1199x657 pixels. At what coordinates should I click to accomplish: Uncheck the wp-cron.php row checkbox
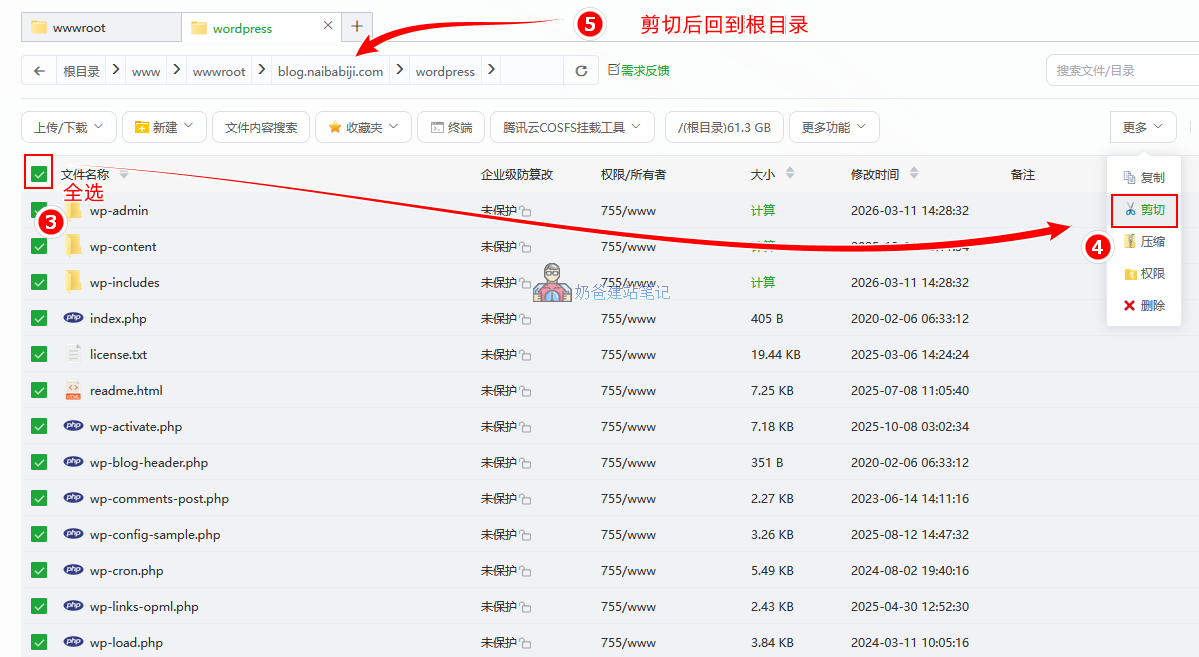(39, 570)
